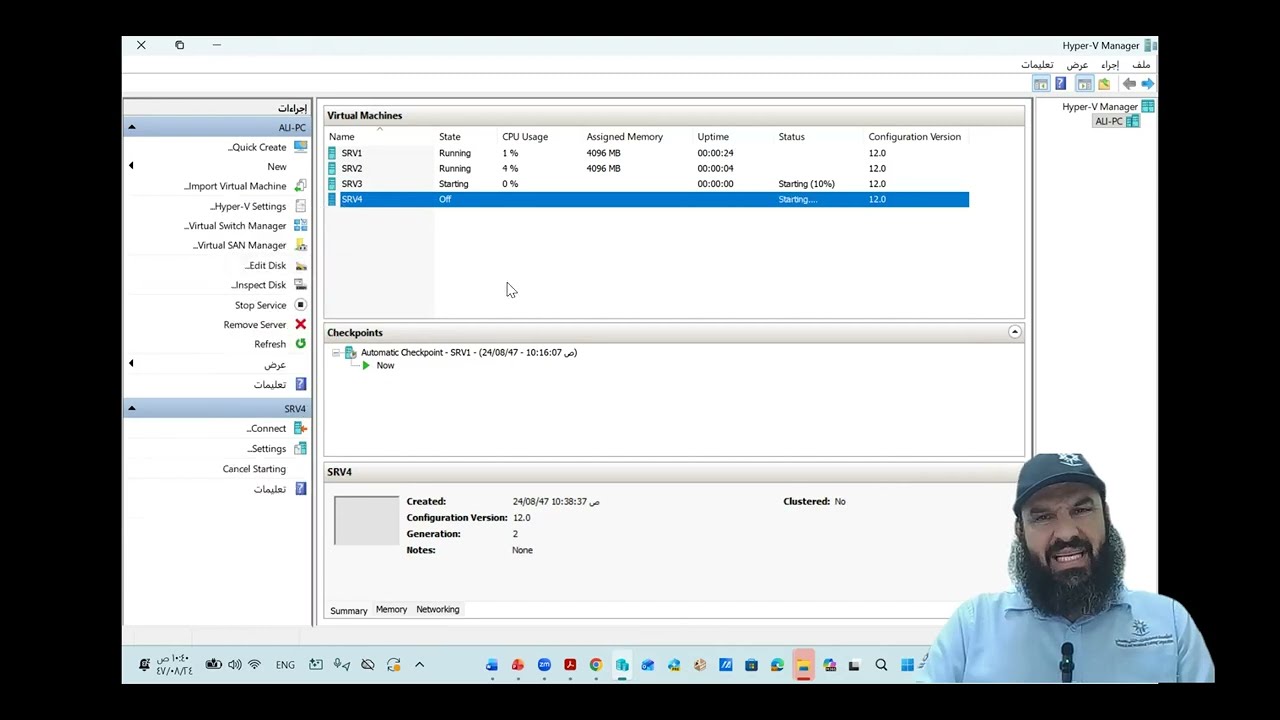Screen dimensions: 1280x720
Task: Open the تعليمات (Help) menu
Action: coord(1037,65)
